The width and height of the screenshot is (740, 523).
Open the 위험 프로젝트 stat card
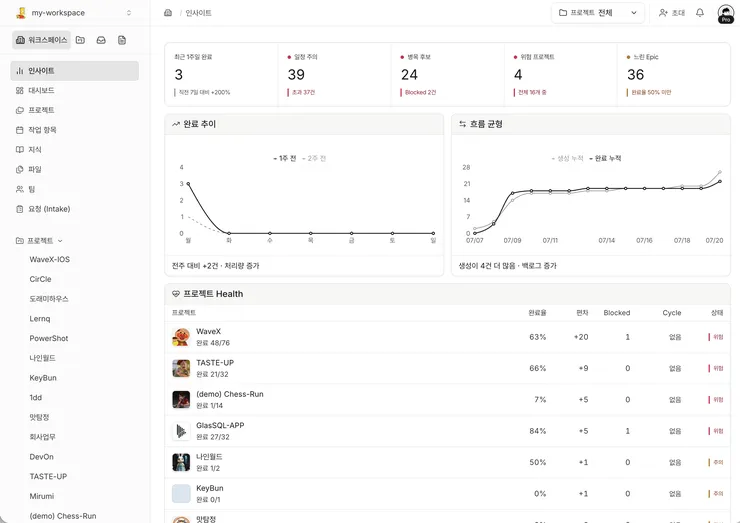point(561,75)
